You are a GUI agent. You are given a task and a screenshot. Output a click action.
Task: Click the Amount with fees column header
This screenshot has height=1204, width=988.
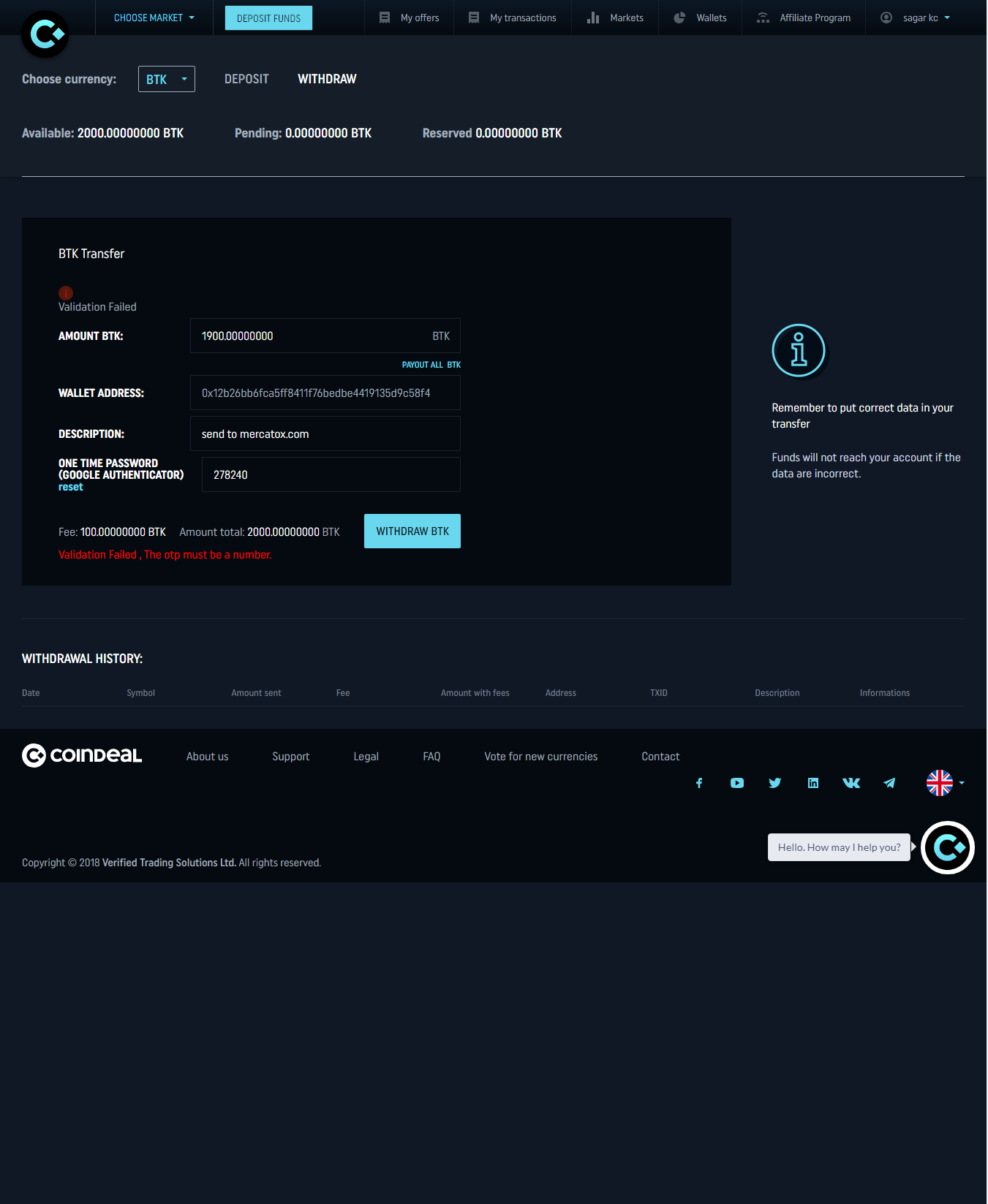click(475, 693)
